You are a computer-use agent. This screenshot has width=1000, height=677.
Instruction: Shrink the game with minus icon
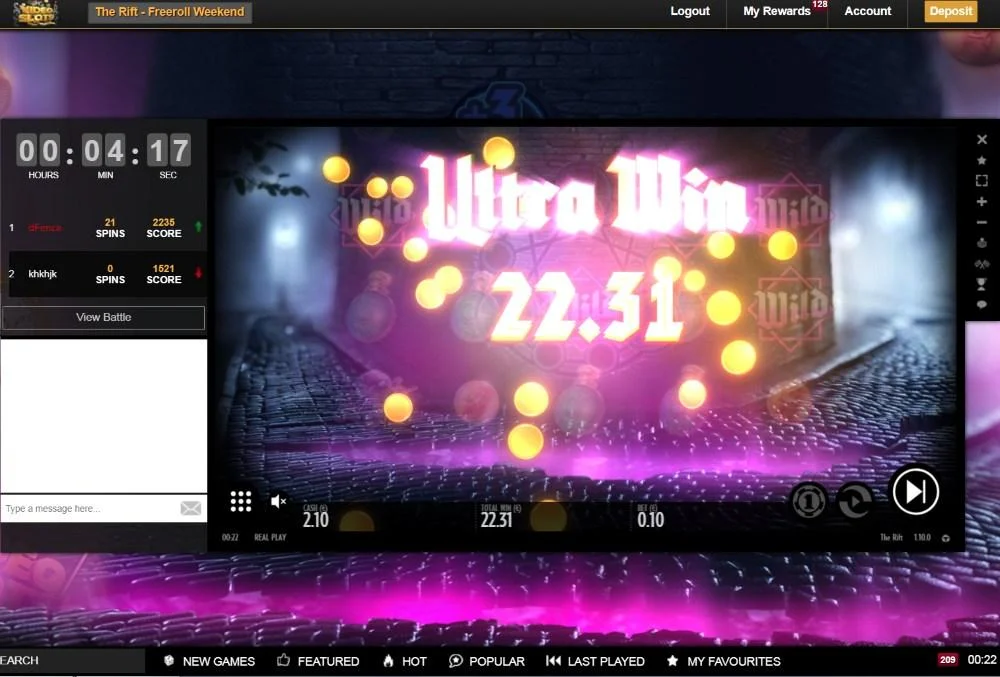click(982, 222)
